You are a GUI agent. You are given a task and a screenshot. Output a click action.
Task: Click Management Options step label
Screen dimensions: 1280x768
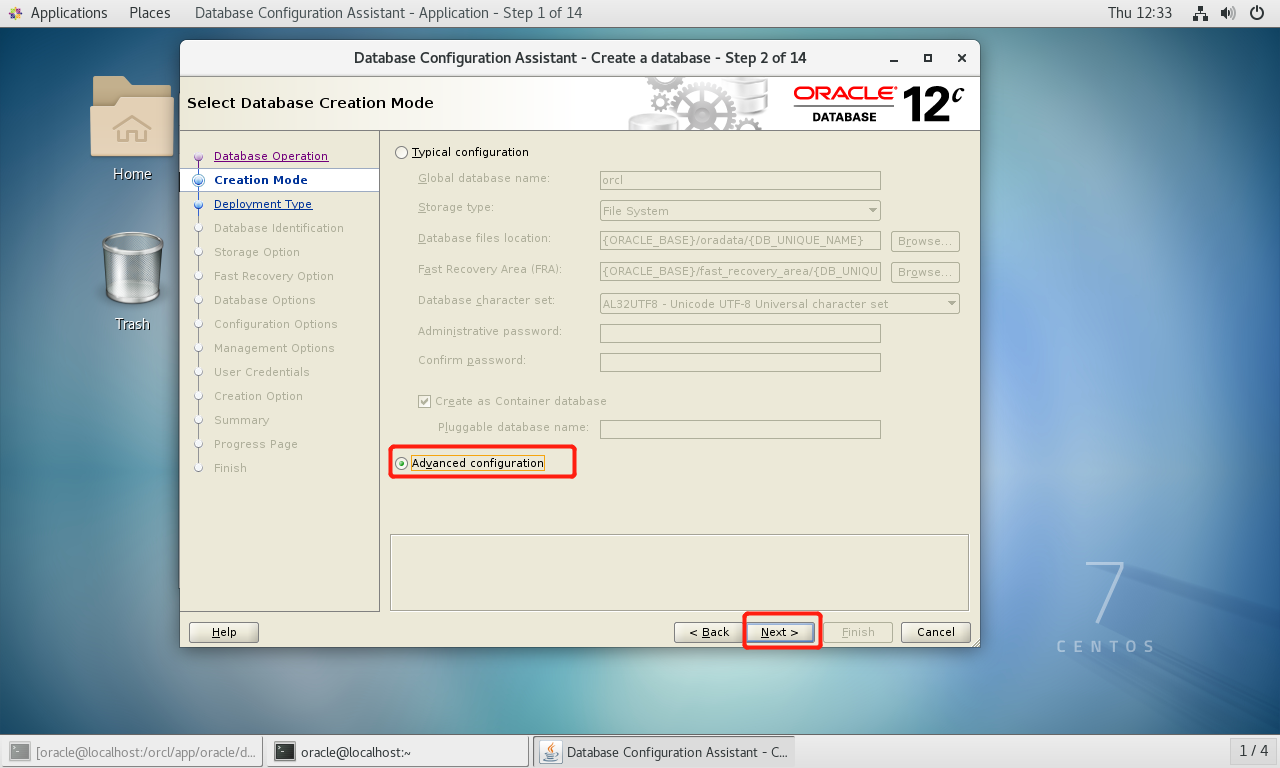point(274,348)
